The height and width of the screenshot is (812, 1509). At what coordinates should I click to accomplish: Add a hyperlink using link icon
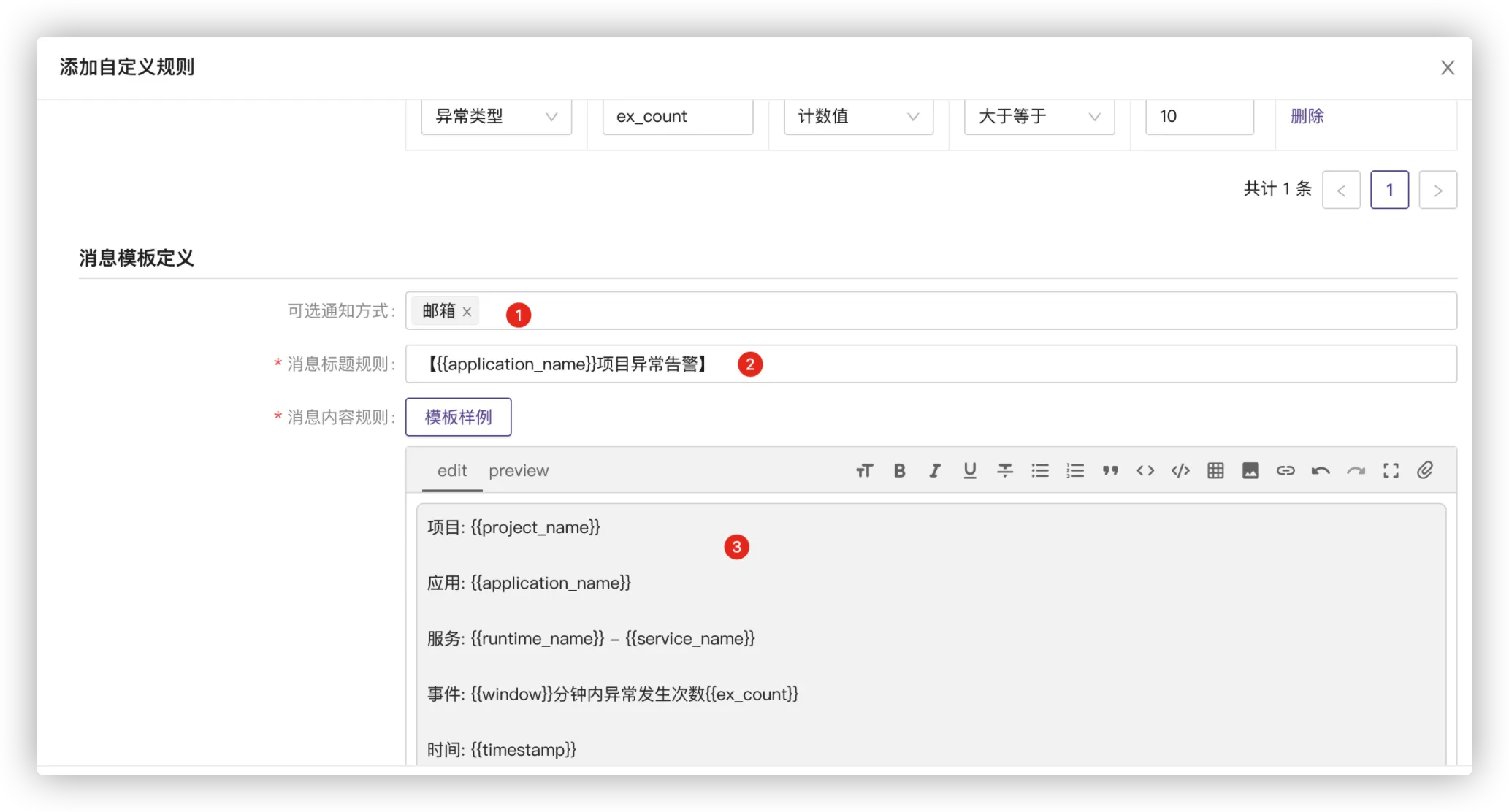pyautogui.click(x=1285, y=471)
